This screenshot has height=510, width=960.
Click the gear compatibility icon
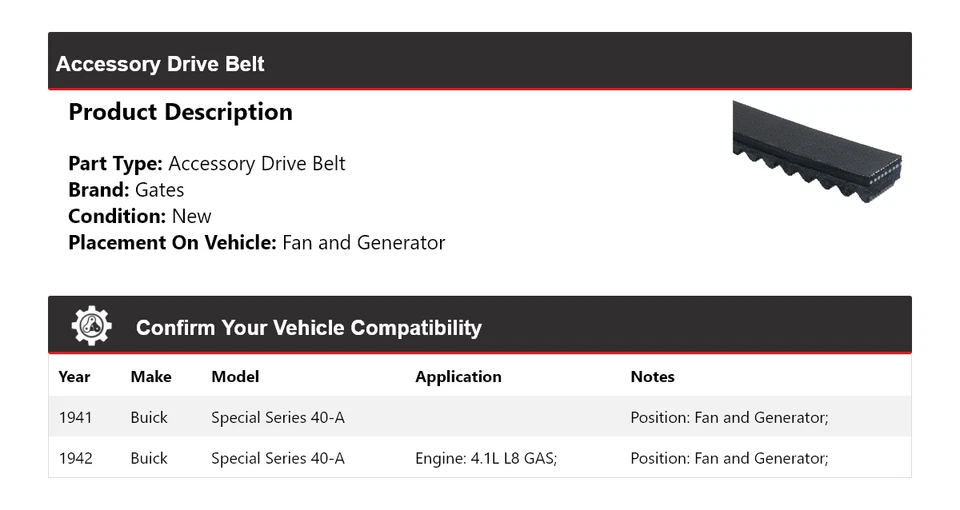(x=91, y=326)
